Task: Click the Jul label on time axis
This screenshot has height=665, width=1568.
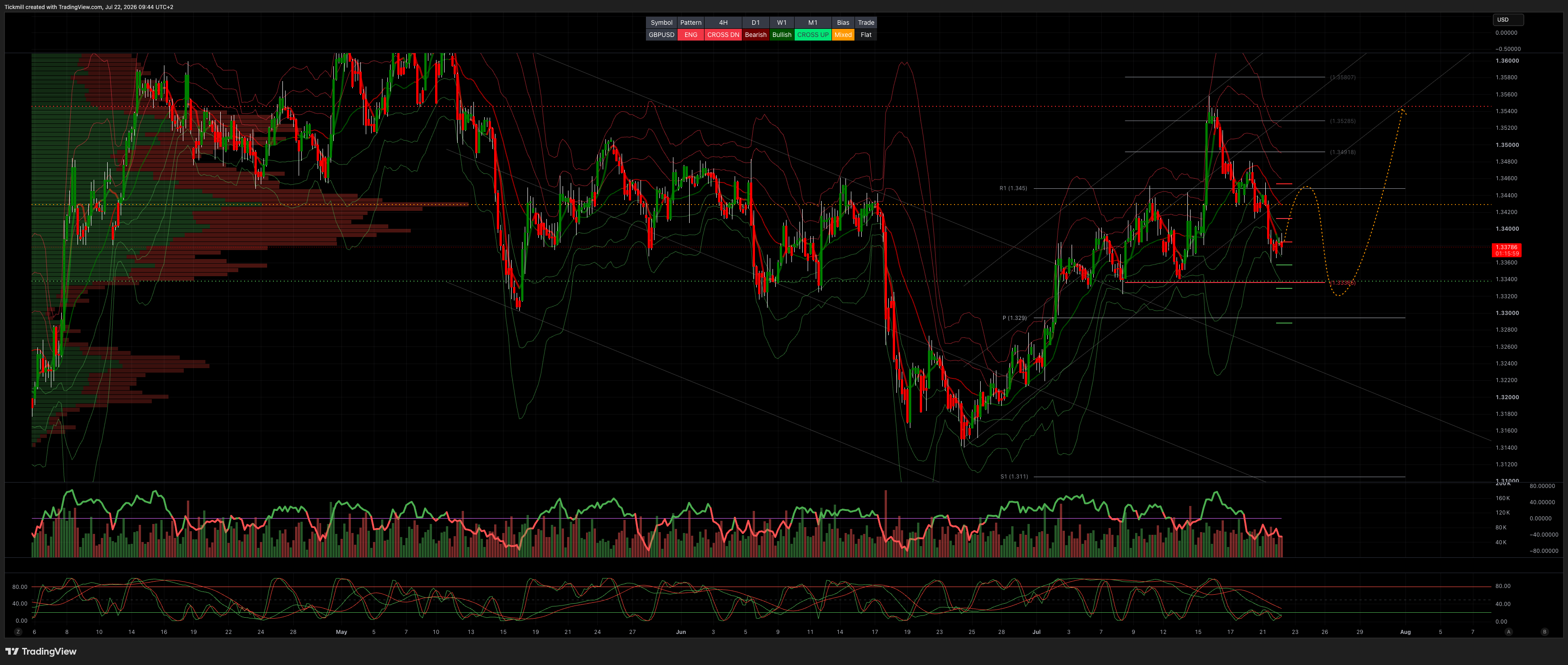Action: (1036, 632)
